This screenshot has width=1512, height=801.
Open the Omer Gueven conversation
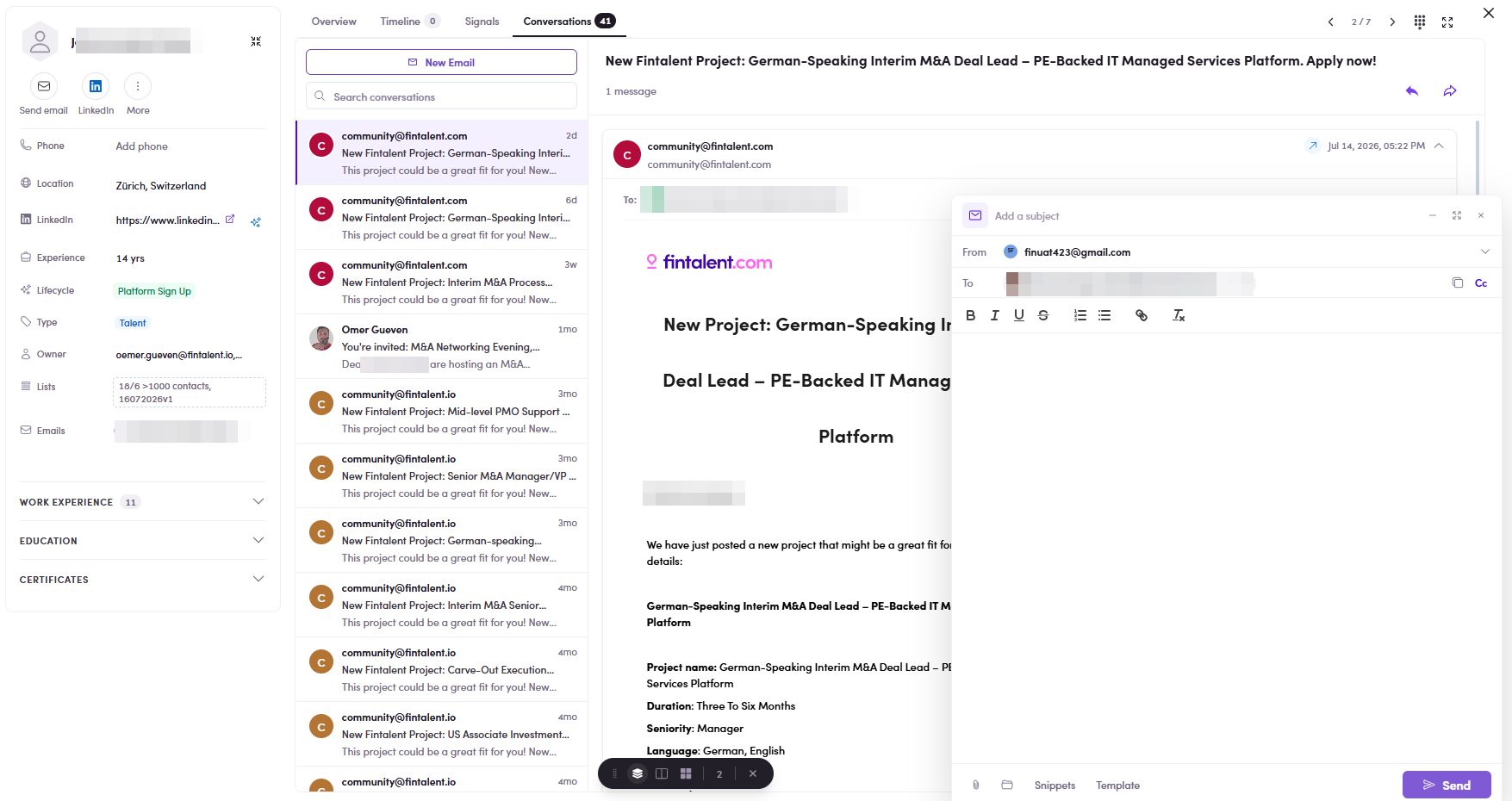pyautogui.click(x=441, y=346)
